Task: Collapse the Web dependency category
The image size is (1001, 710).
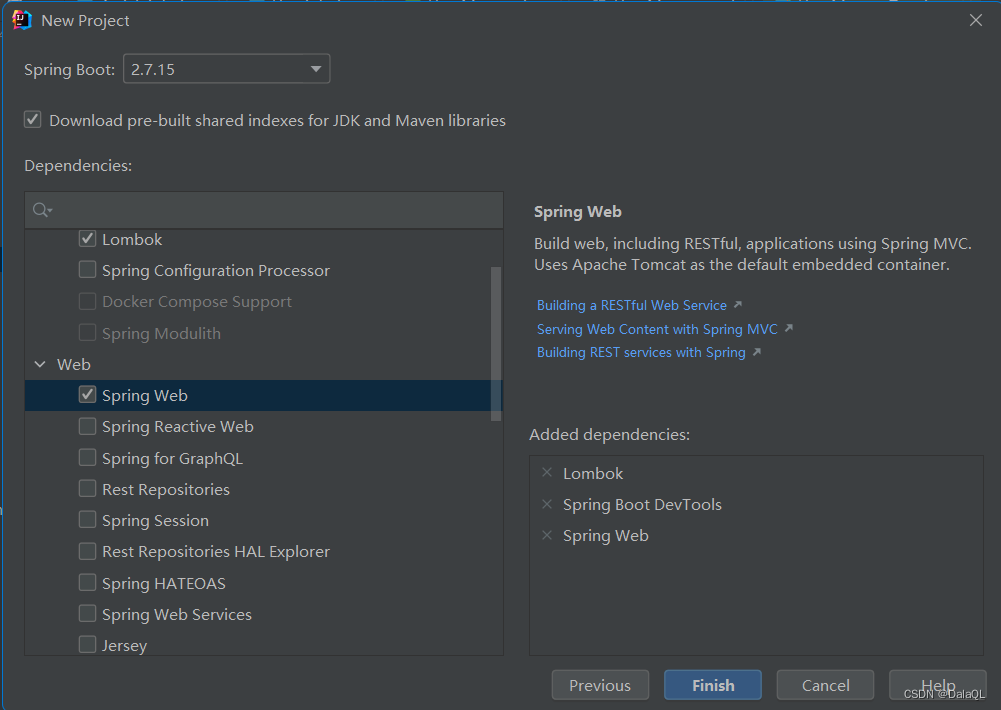Action: pos(40,365)
